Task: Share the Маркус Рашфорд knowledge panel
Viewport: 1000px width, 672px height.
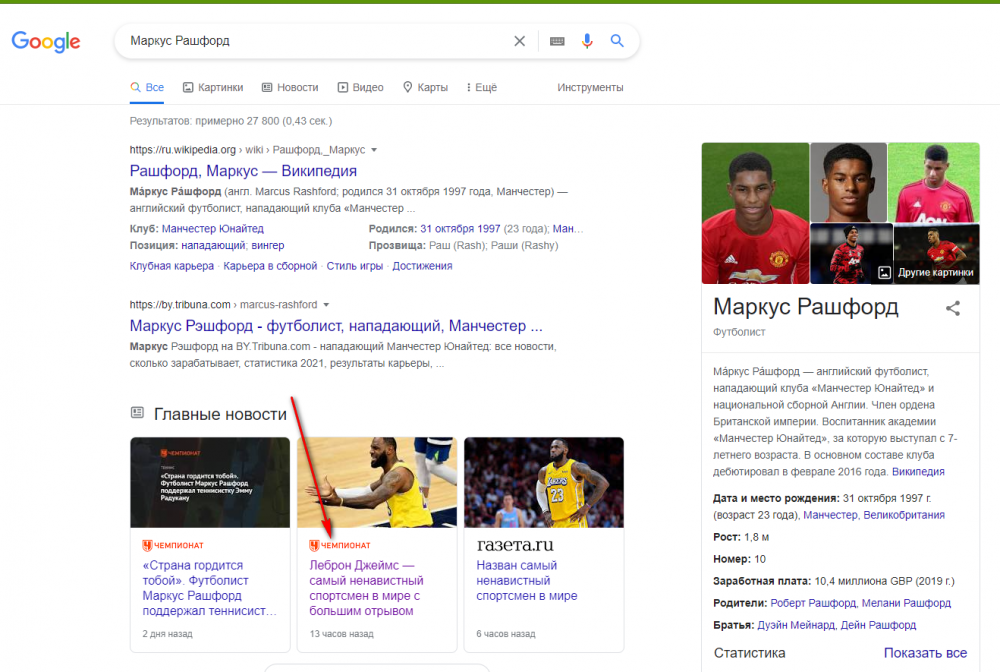Action: click(953, 308)
